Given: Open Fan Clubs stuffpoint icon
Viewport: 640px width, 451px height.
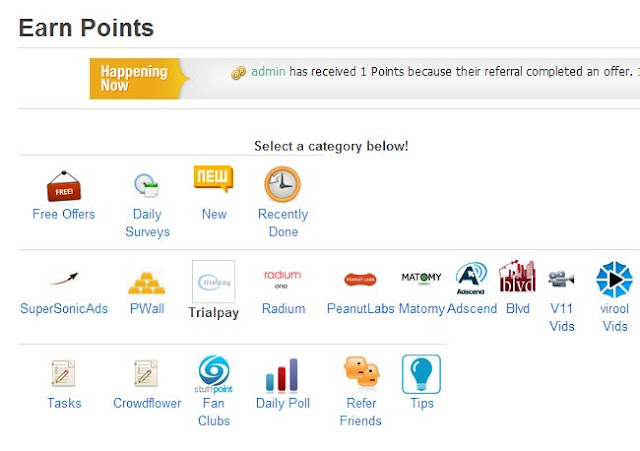Looking at the screenshot, I should (213, 375).
